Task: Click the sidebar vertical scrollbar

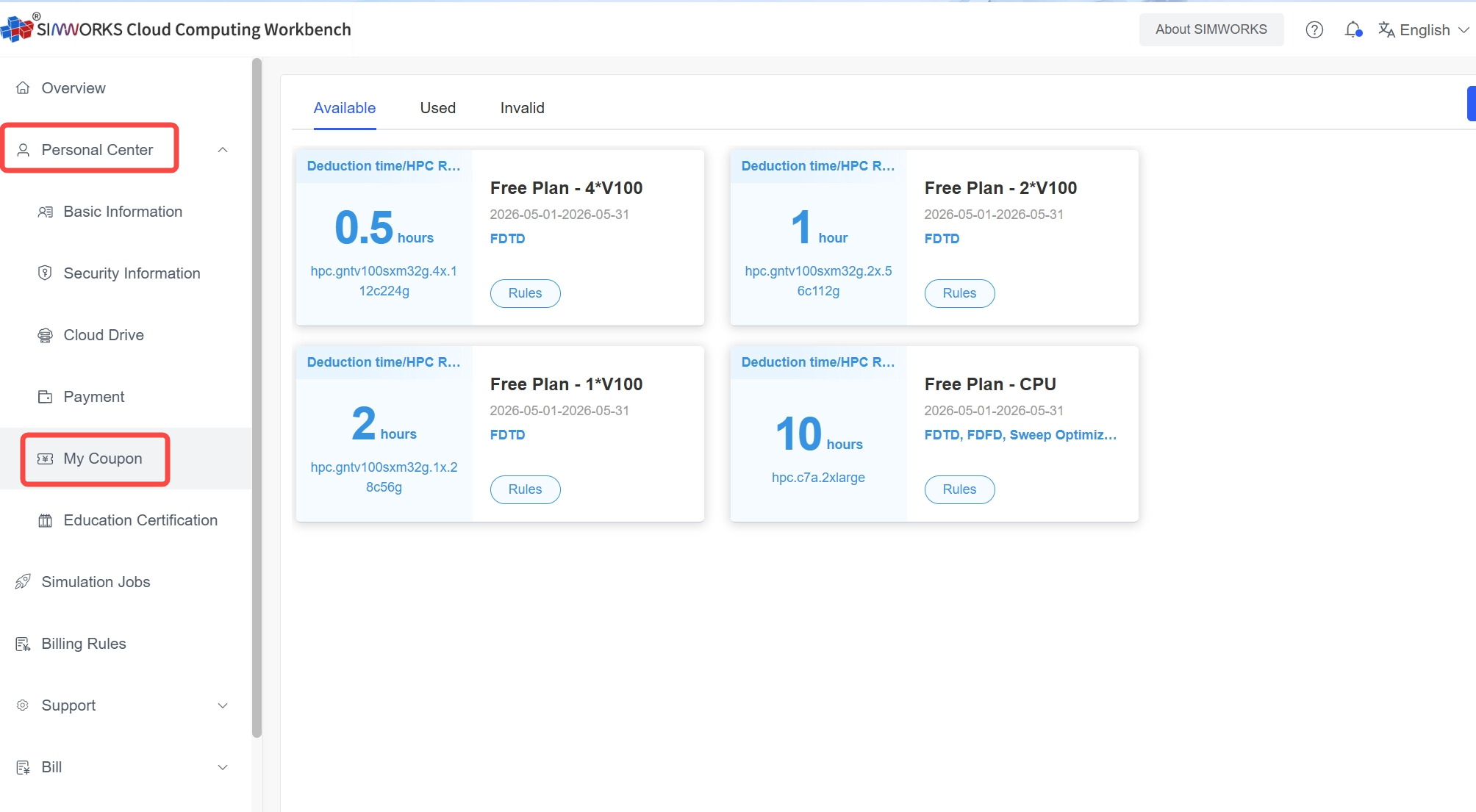Action: coord(257,397)
